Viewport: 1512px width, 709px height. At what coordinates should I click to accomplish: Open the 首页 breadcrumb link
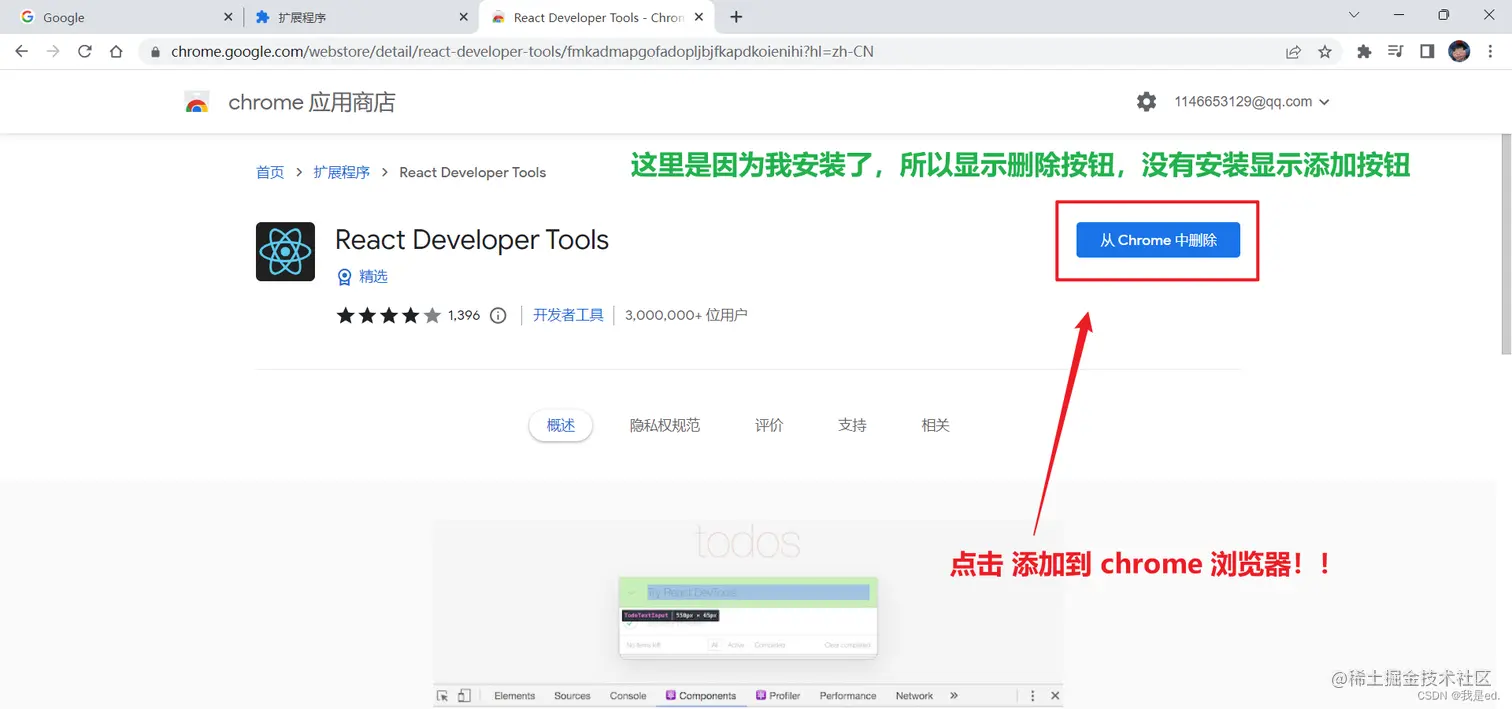(269, 172)
